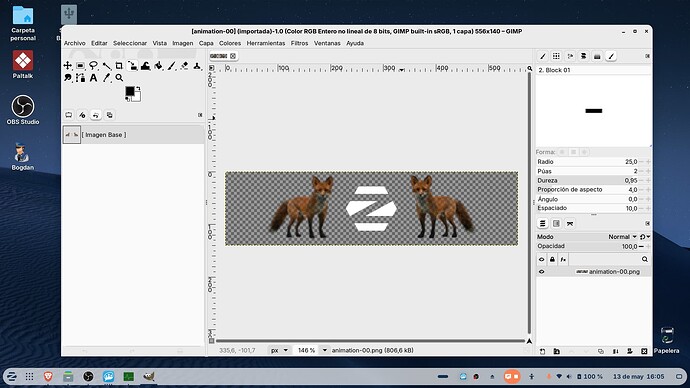This screenshot has width=690, height=388.
Task: Swap foreground and background colors
Action: (x=138, y=88)
